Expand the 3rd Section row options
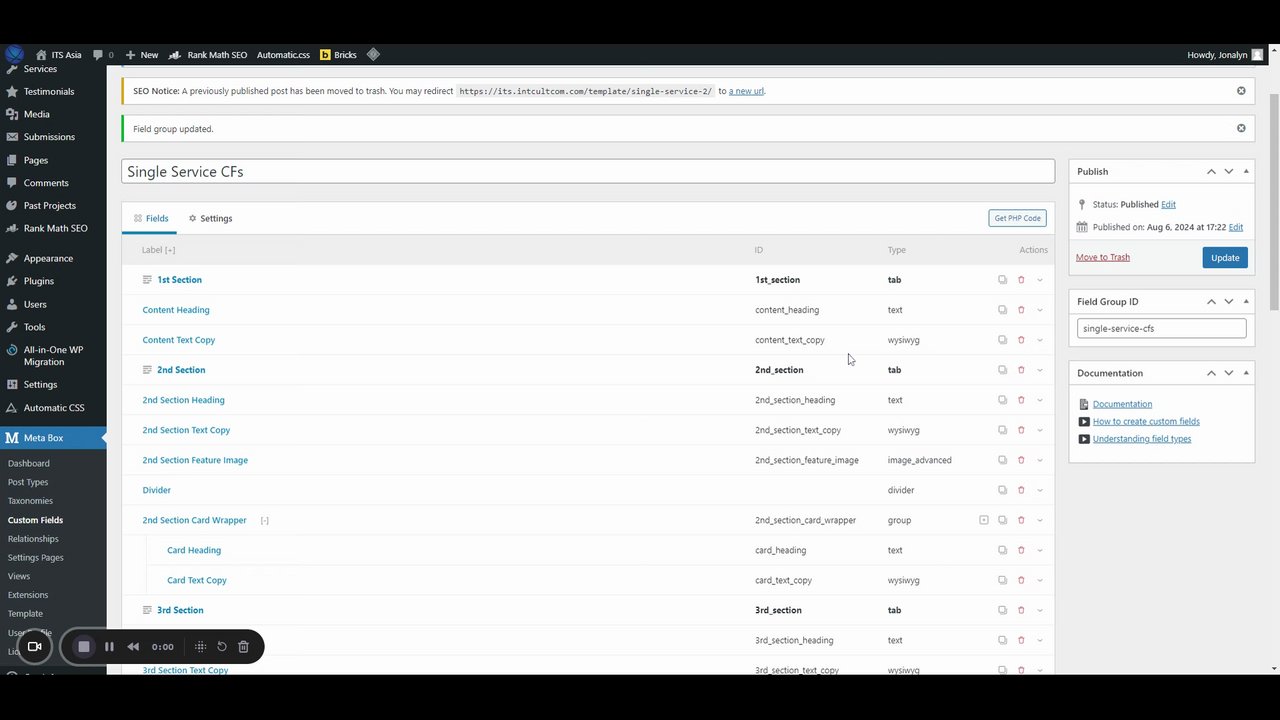 [1040, 610]
